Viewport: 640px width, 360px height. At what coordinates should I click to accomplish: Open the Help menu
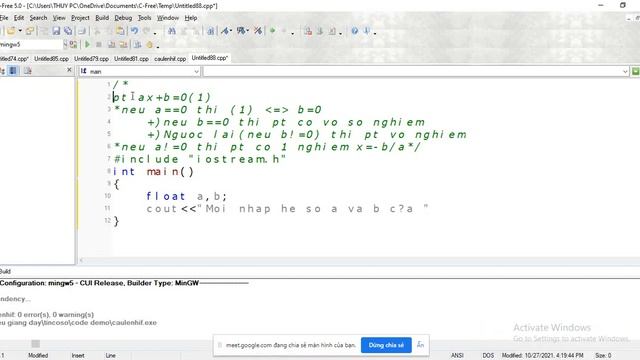191,18
